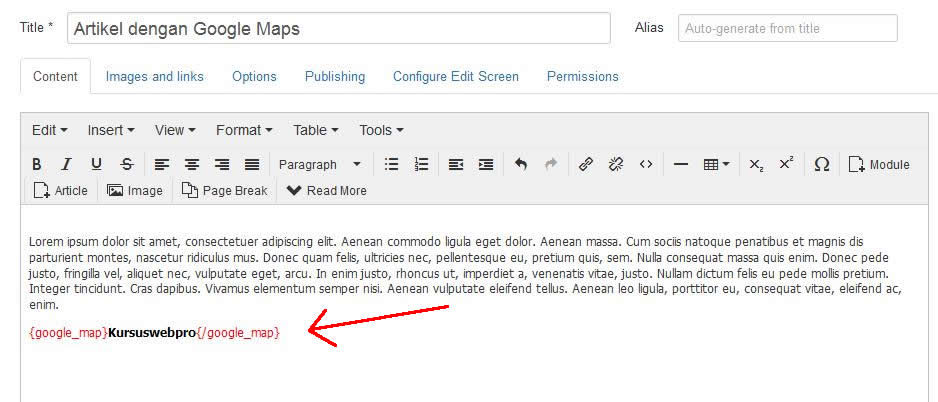Screen dimensions: 938x402
Task: Open the View menu
Action: (175, 130)
